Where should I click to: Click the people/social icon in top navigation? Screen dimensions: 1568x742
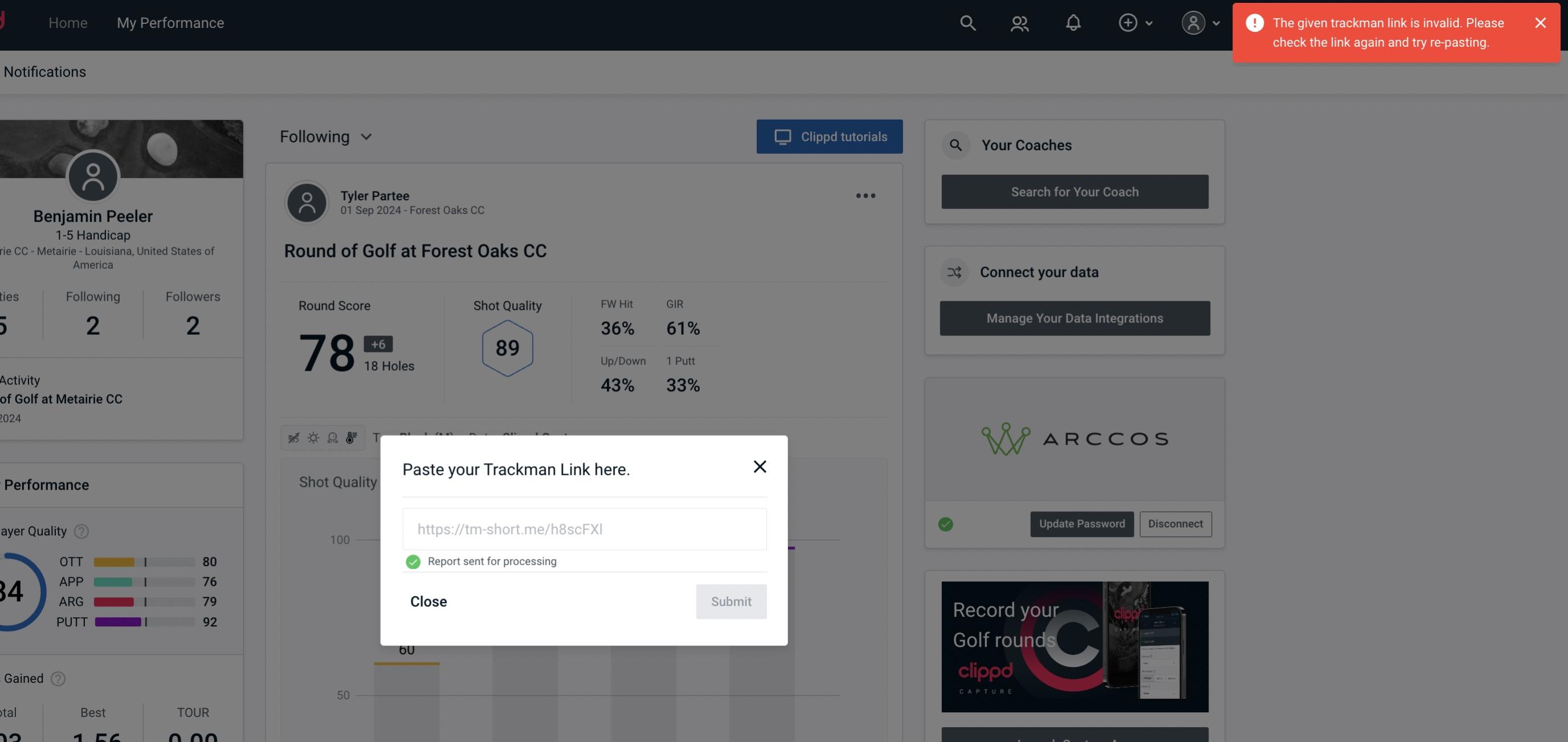(1019, 22)
